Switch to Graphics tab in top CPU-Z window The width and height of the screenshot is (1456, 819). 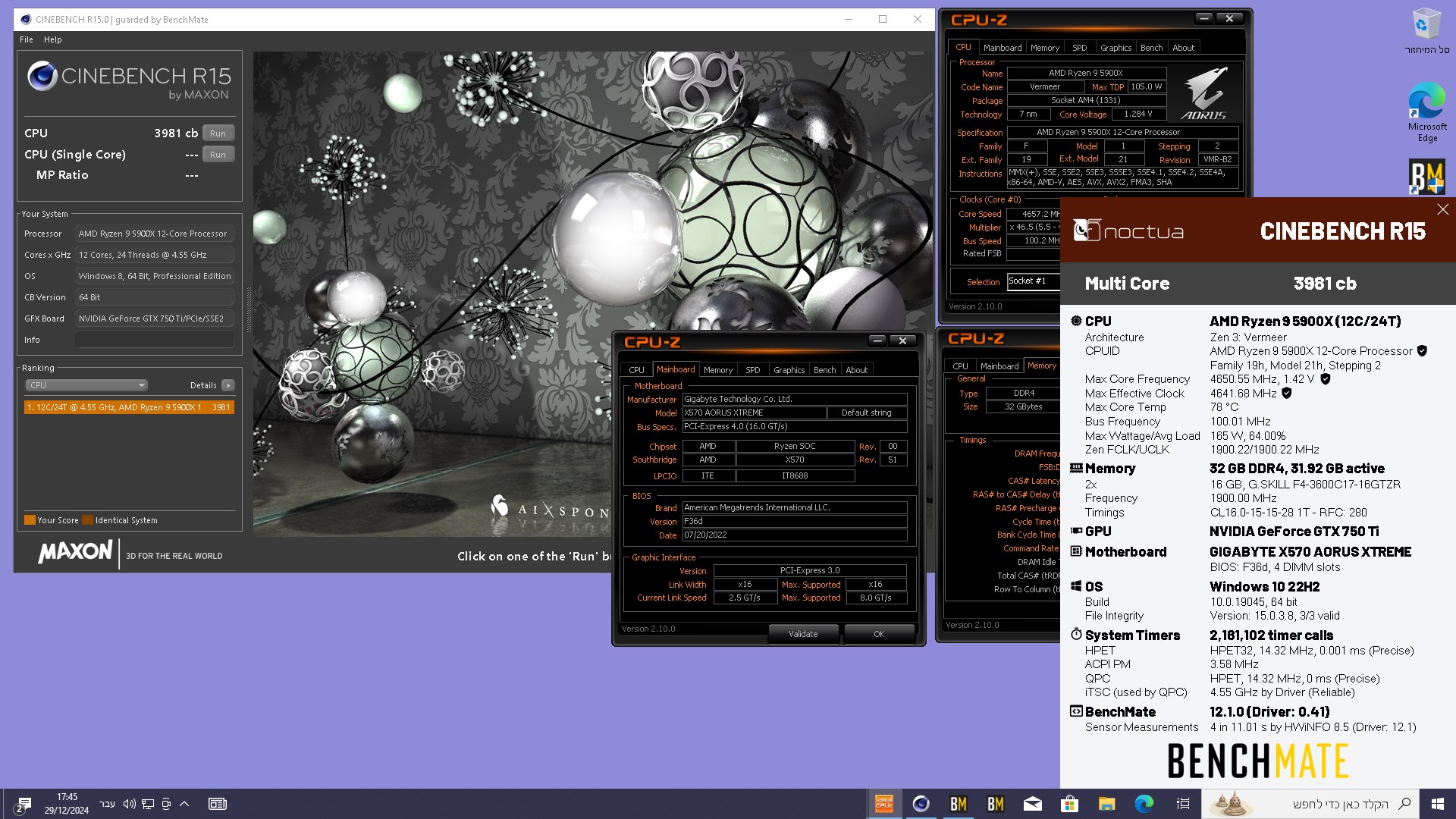tap(1116, 48)
